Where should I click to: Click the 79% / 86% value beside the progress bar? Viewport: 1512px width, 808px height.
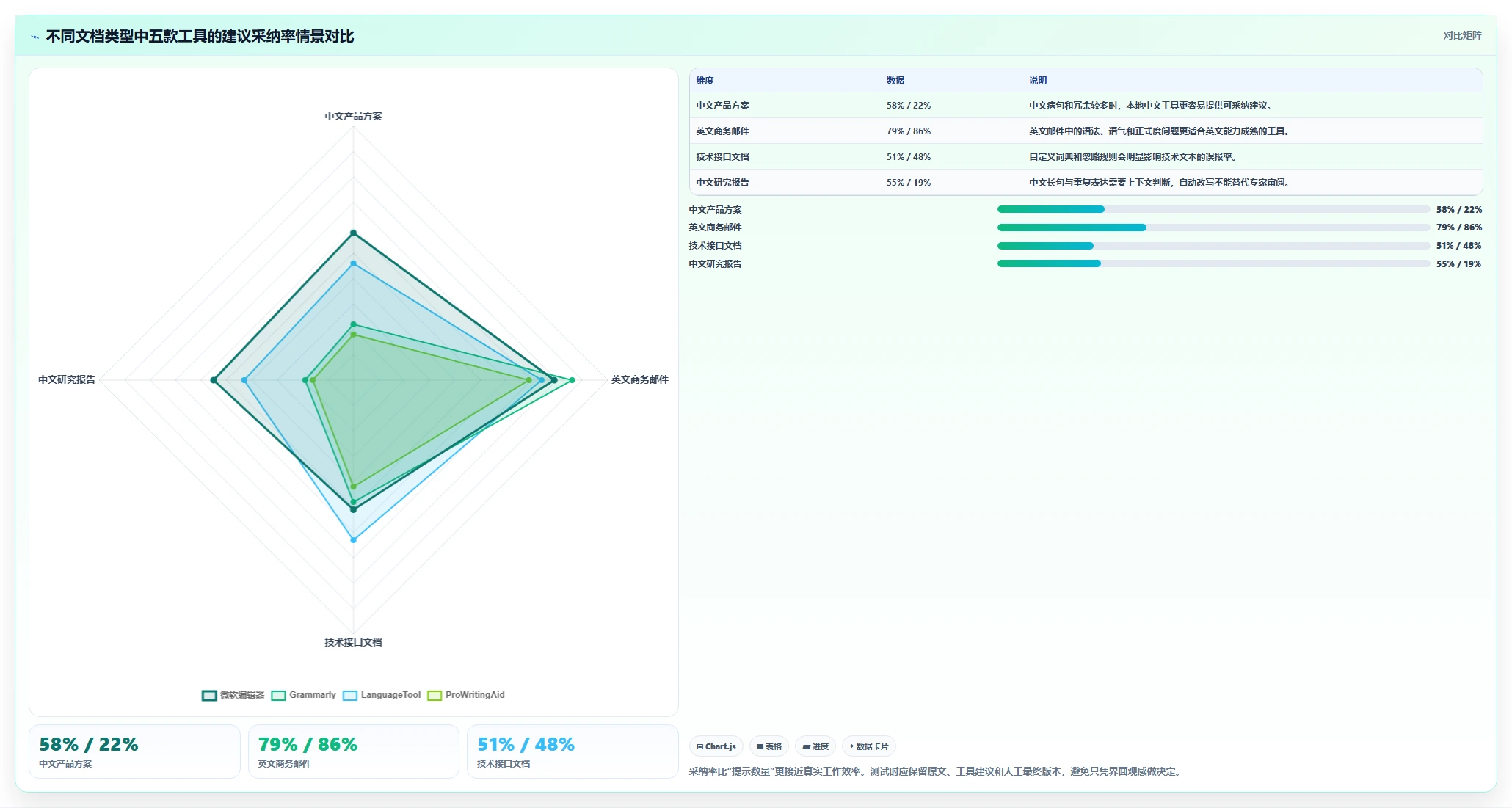tap(1459, 228)
